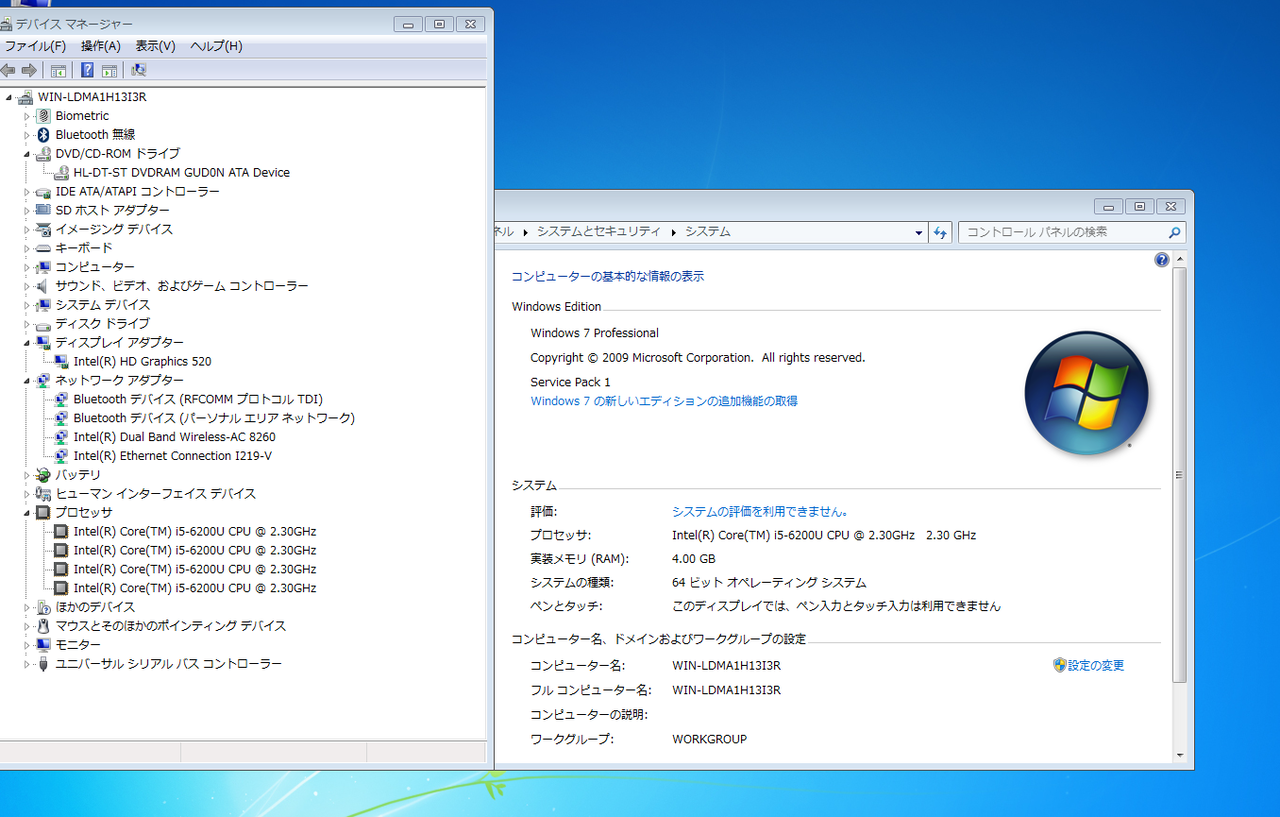Click the System window scrollbar down arrow
This screenshot has width=1280, height=817.
(1179, 755)
